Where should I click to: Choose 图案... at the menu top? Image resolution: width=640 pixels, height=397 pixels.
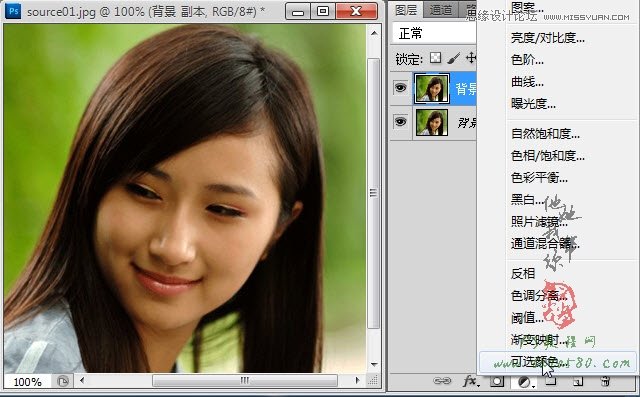pyautogui.click(x=527, y=7)
